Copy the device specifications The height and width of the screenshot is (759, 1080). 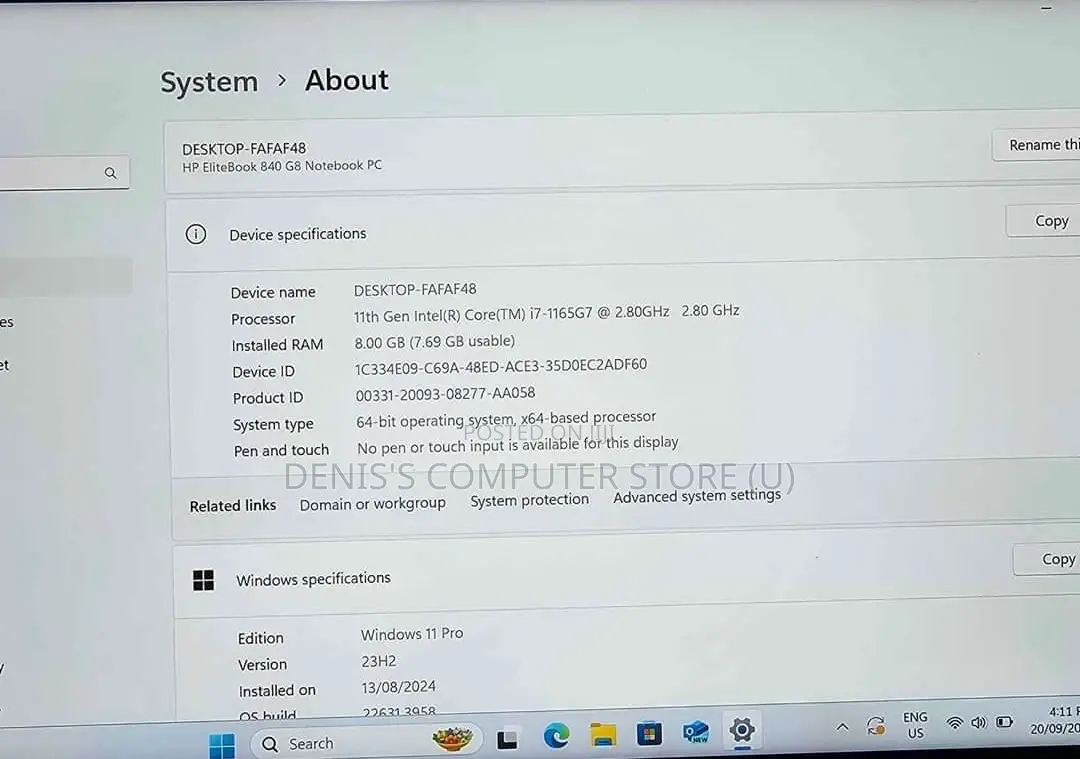tap(1043, 221)
